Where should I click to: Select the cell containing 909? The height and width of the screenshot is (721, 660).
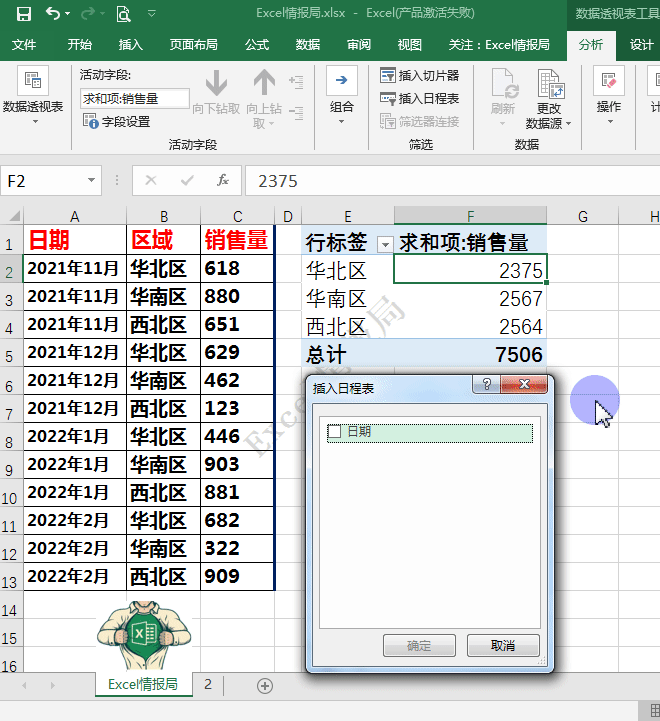237,577
